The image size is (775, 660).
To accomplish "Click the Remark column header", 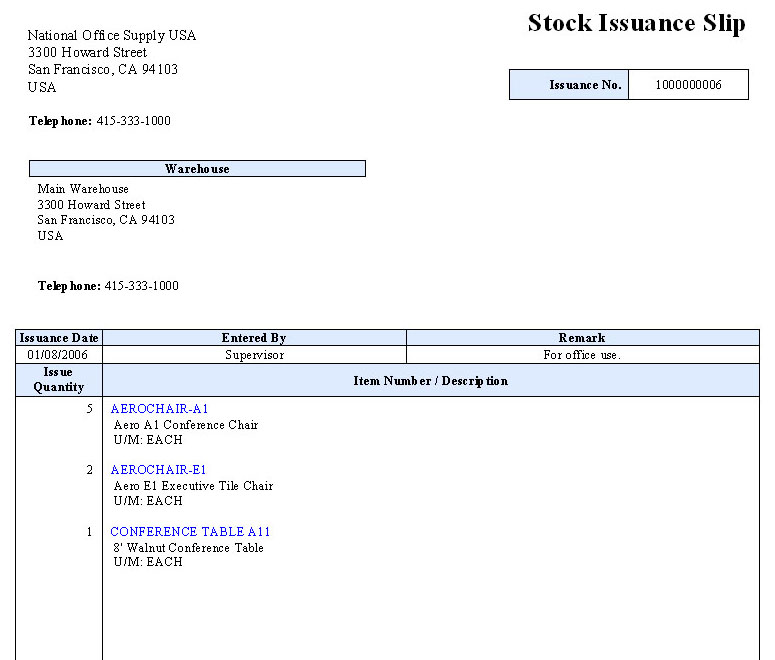I will [582, 338].
